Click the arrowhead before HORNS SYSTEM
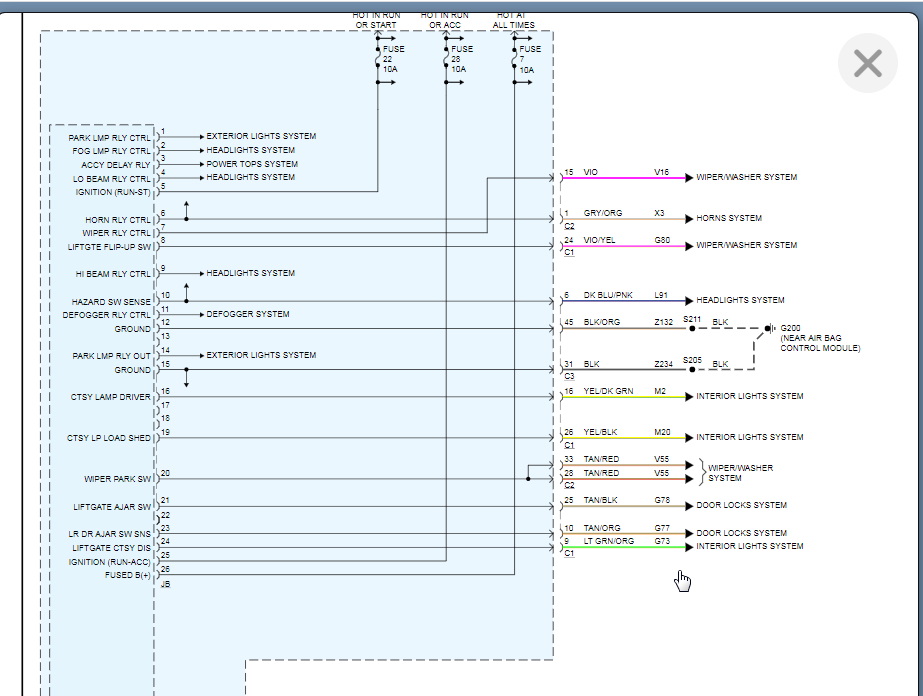This screenshot has height=696, width=923. click(688, 218)
